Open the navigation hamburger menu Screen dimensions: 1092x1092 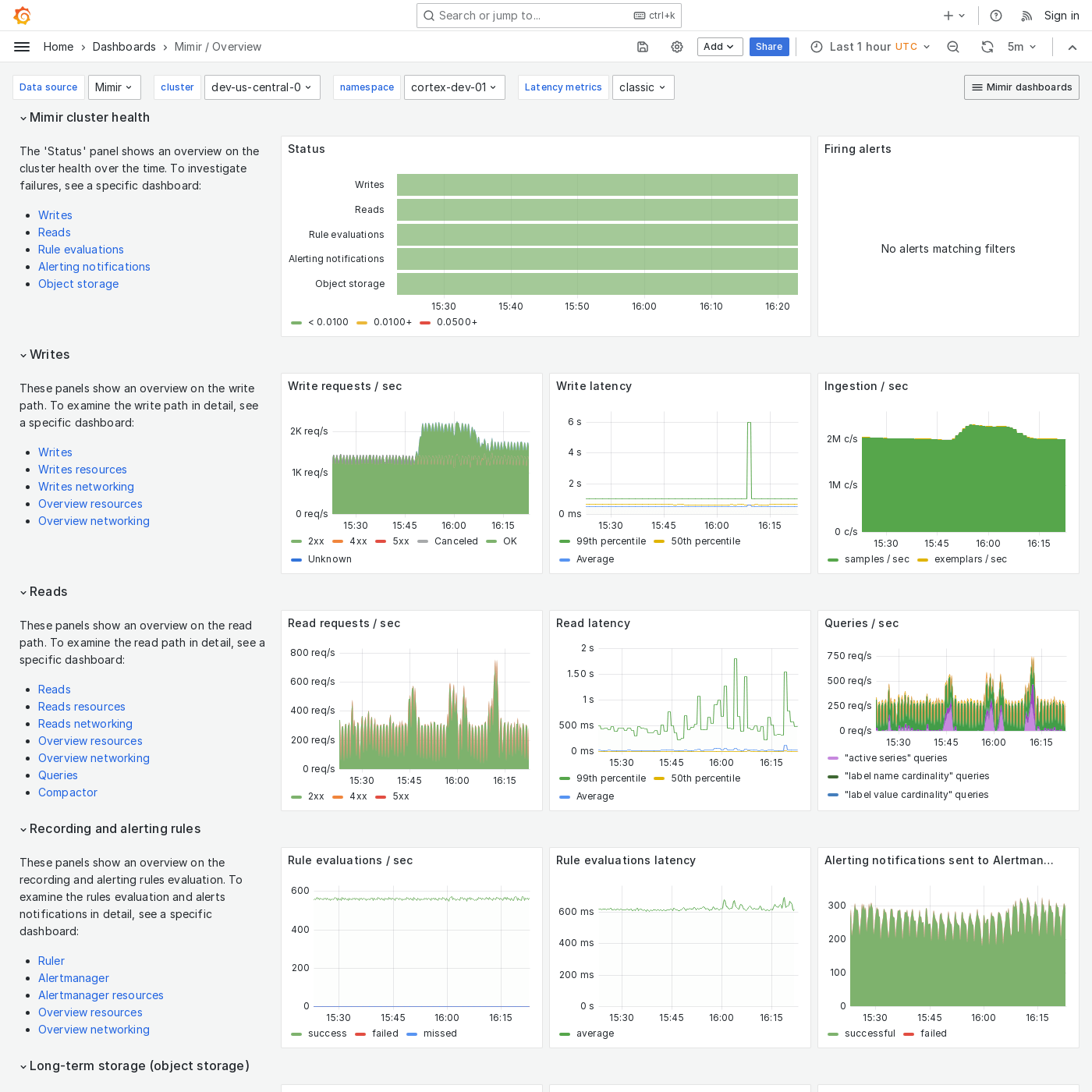coord(22,47)
